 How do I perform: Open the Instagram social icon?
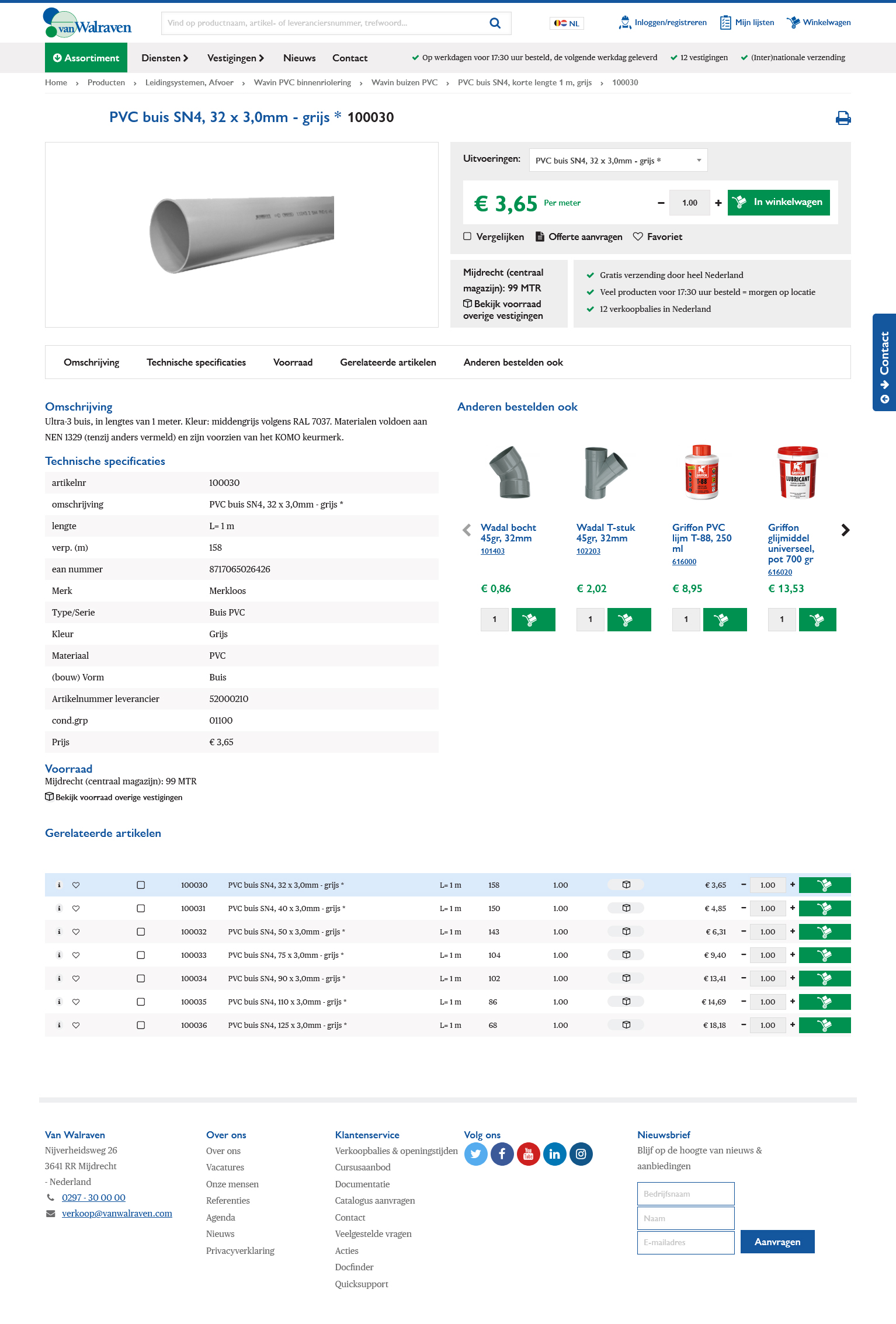coord(581,1154)
